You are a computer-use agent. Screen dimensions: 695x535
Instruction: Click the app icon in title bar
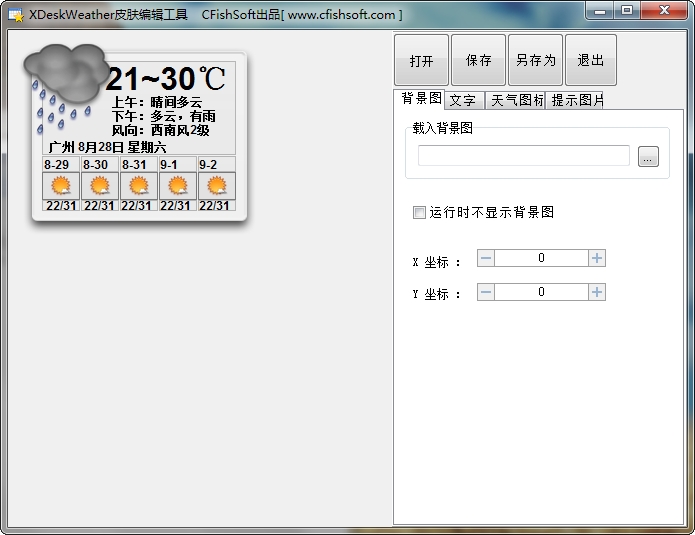point(16,15)
